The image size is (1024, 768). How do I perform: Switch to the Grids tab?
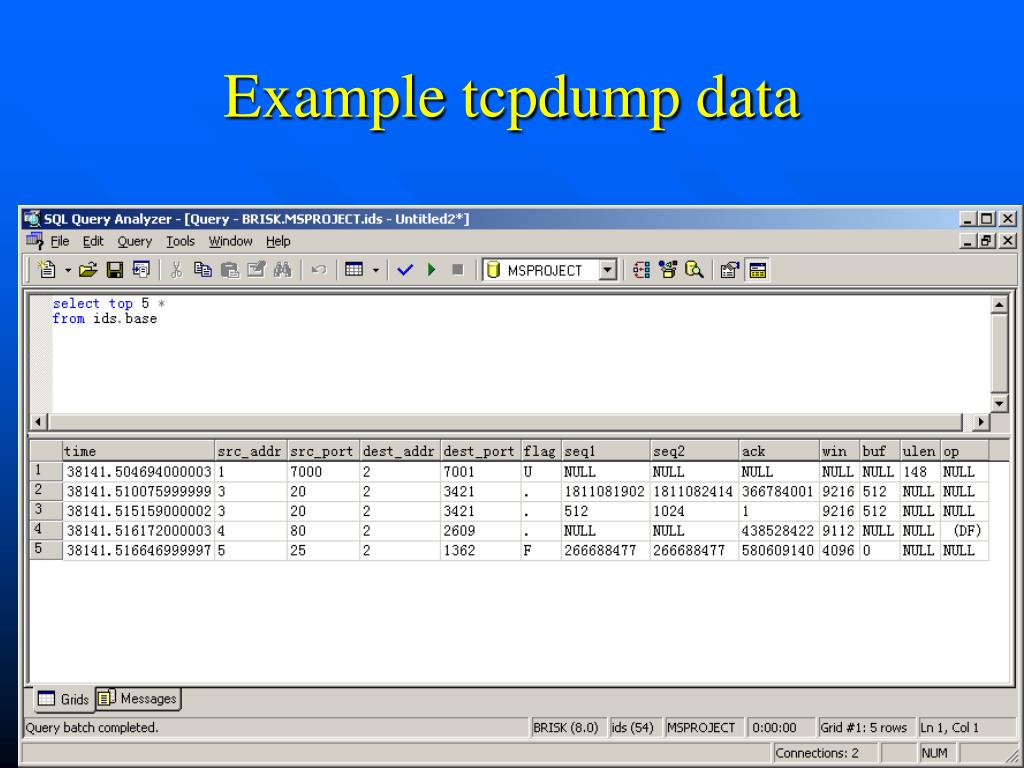coord(63,699)
